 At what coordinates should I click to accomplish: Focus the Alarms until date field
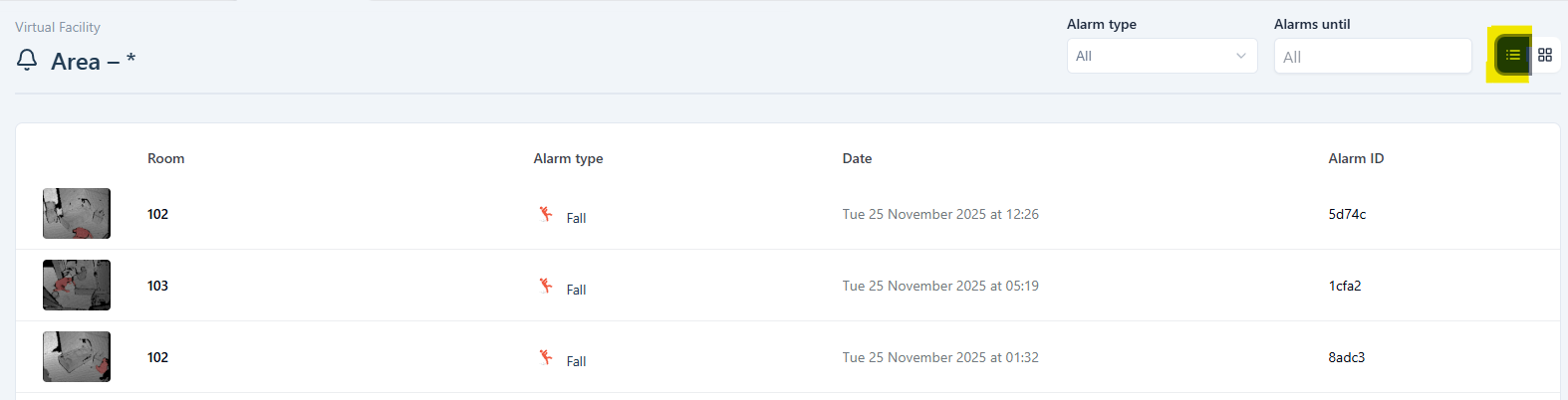click(x=1372, y=57)
